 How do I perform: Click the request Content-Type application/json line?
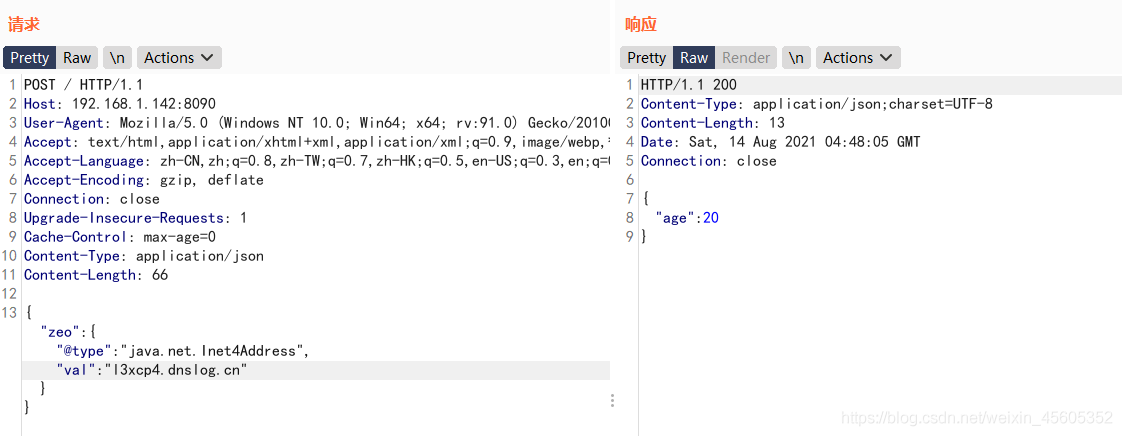pos(144,256)
